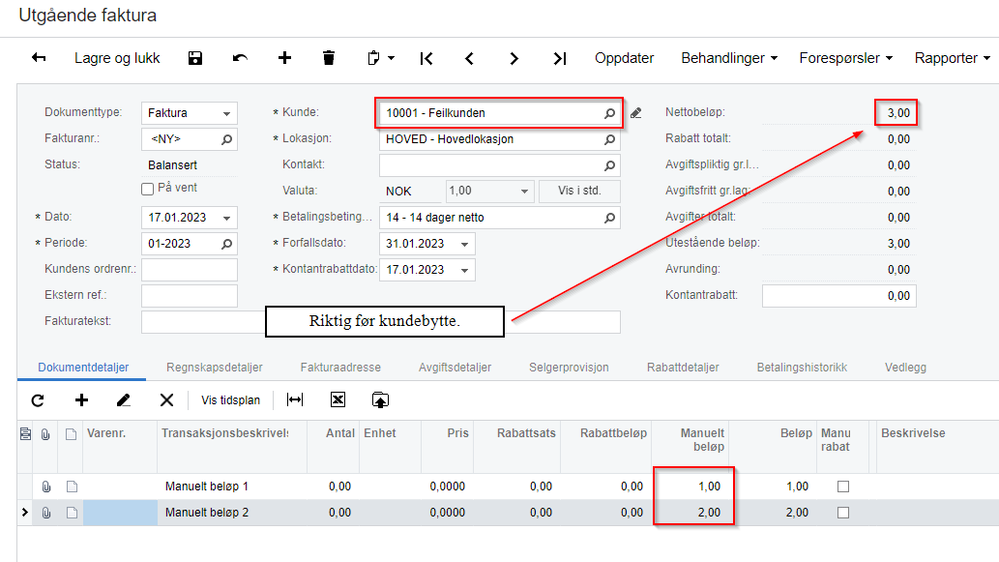Click the Oppdater button
This screenshot has width=999, height=562.
(x=624, y=58)
